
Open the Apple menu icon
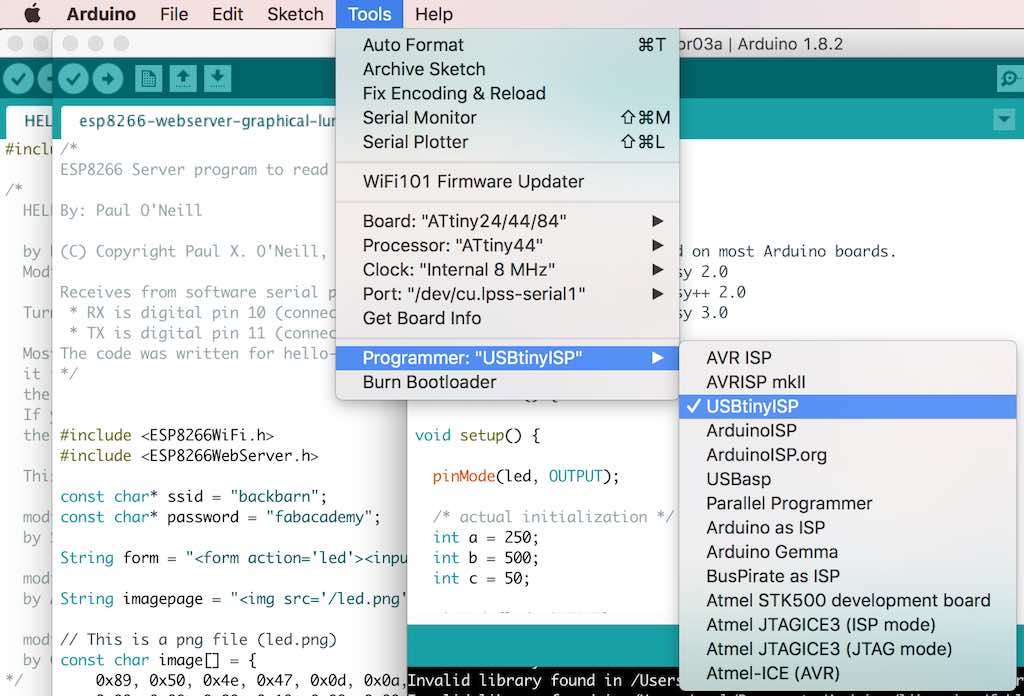[32, 14]
